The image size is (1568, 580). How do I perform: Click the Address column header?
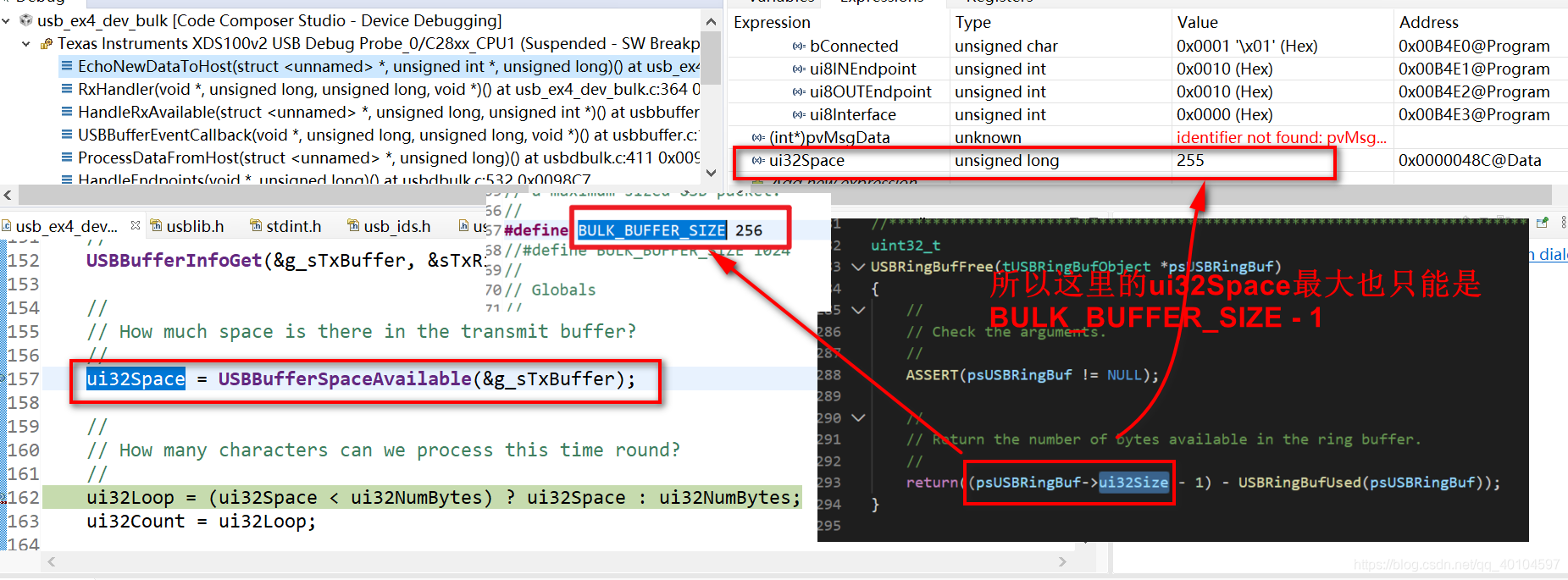click(1428, 22)
